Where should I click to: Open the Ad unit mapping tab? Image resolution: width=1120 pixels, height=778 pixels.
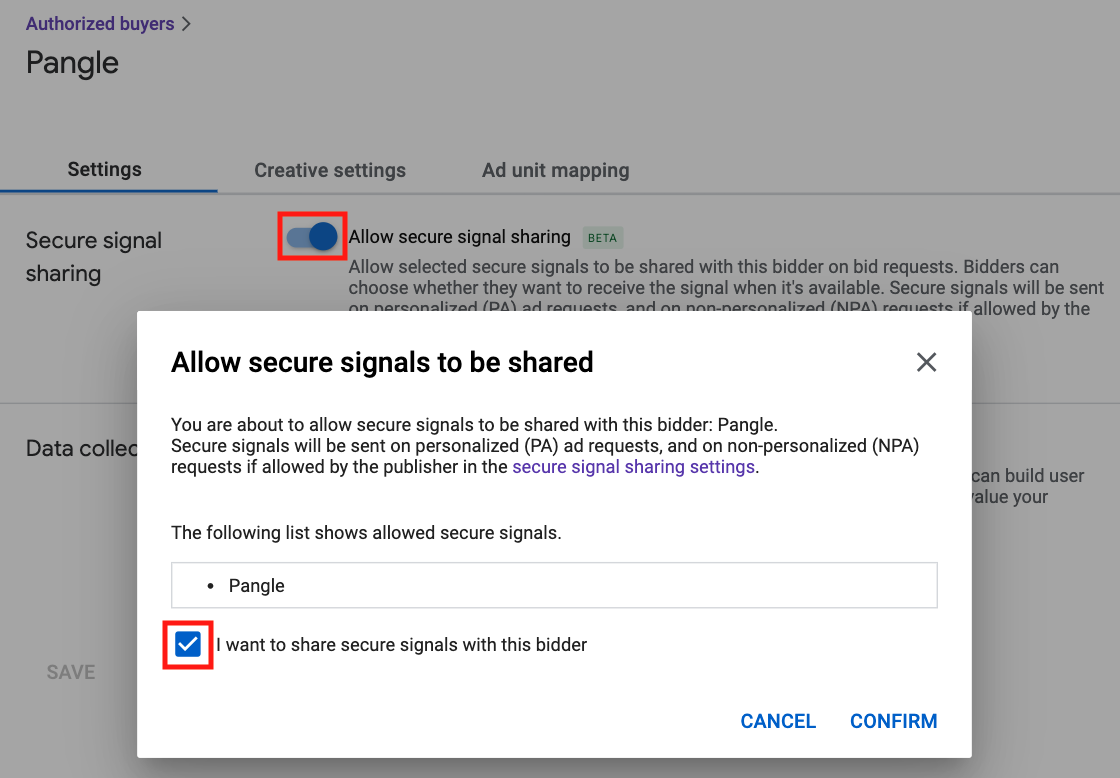(556, 170)
